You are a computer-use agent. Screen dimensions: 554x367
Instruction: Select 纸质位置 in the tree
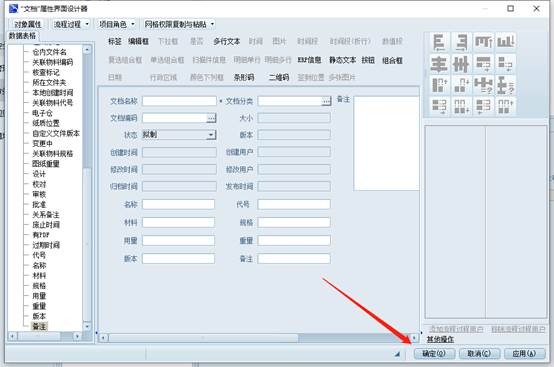pos(46,123)
